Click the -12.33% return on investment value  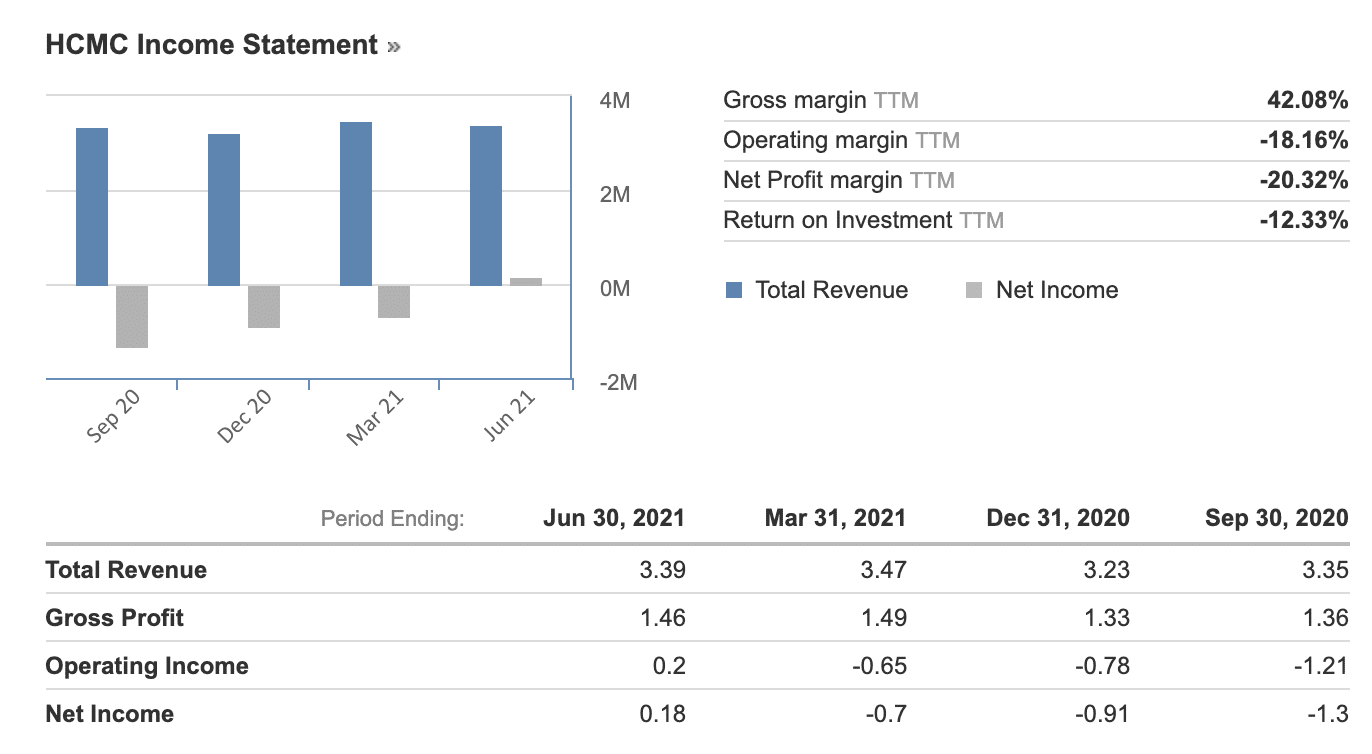[x=1303, y=220]
